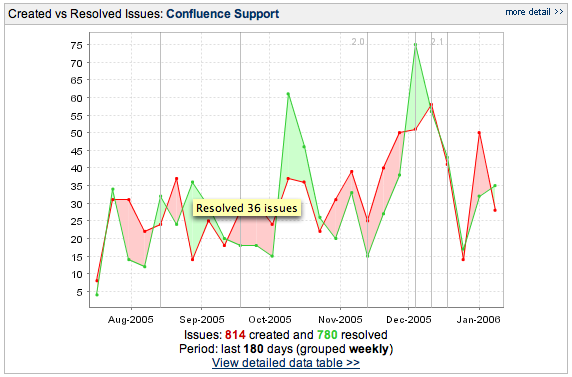Click the Dec-2005 axis label
Viewport: 572px width, 377px height.
(409, 320)
